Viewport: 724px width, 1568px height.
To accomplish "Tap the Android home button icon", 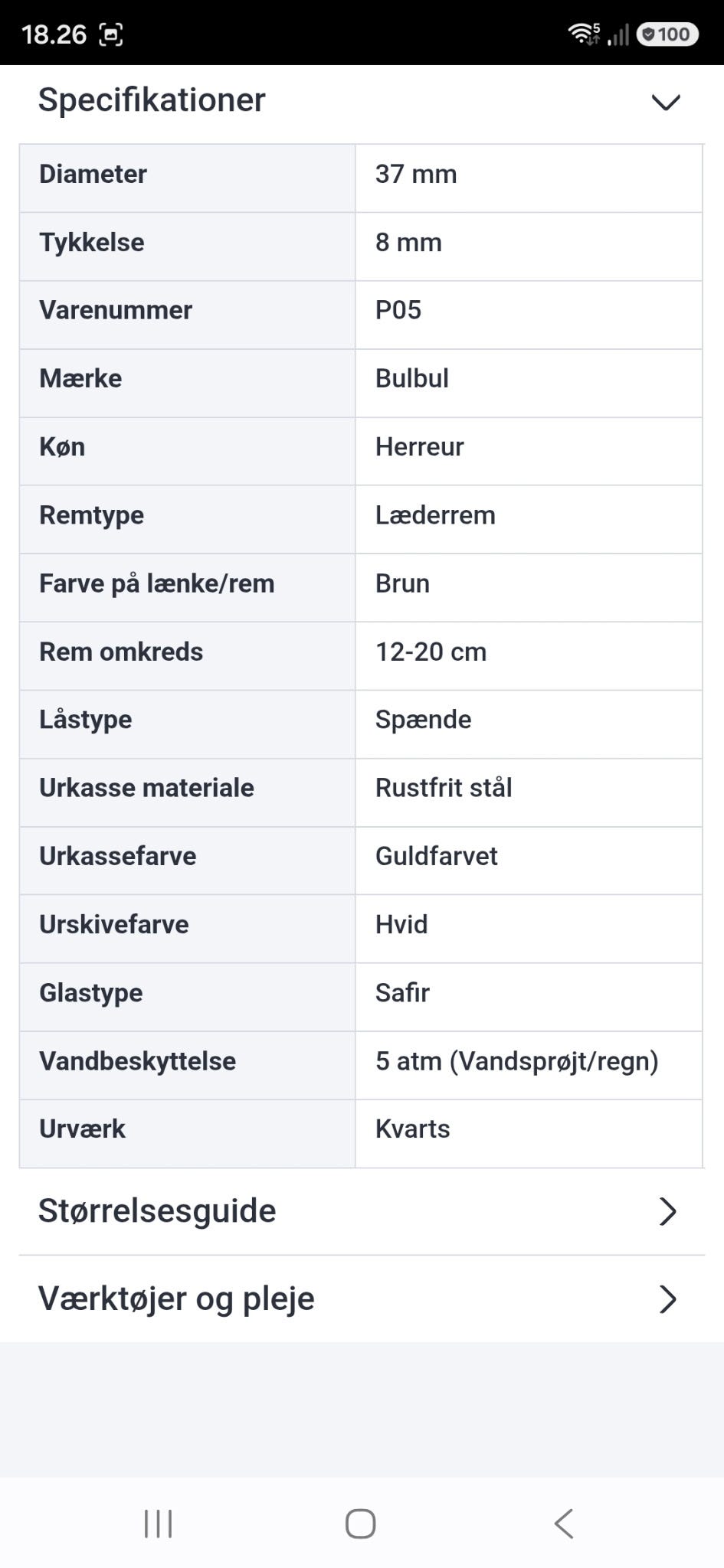I will (x=360, y=1524).
